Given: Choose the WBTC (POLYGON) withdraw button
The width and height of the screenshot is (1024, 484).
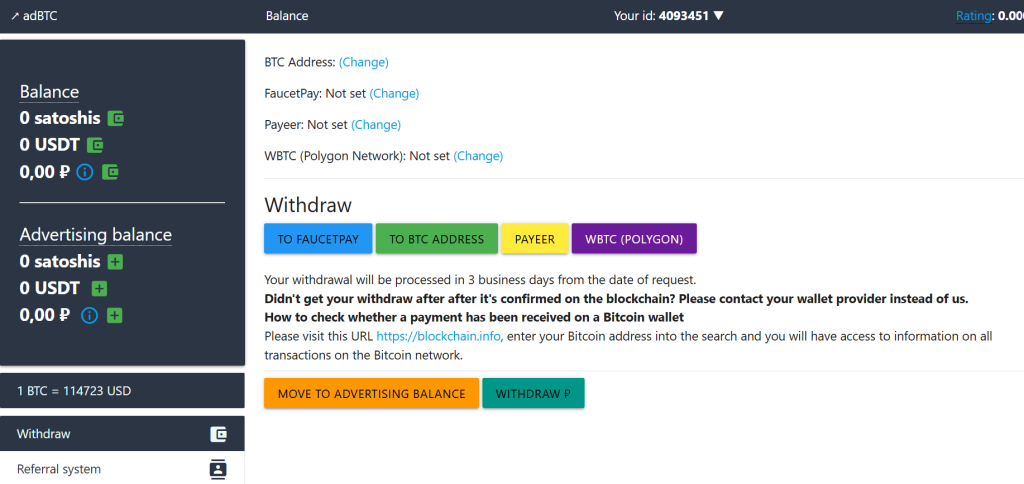Looking at the screenshot, I should (634, 239).
